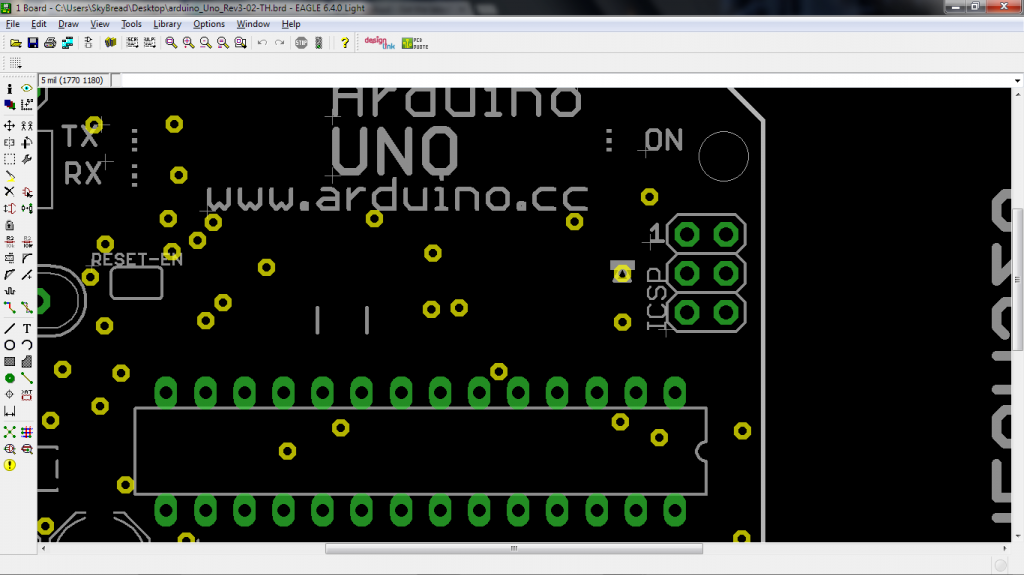Select the Delete (X) tool
This screenshot has width=1024, height=575.
(9, 192)
